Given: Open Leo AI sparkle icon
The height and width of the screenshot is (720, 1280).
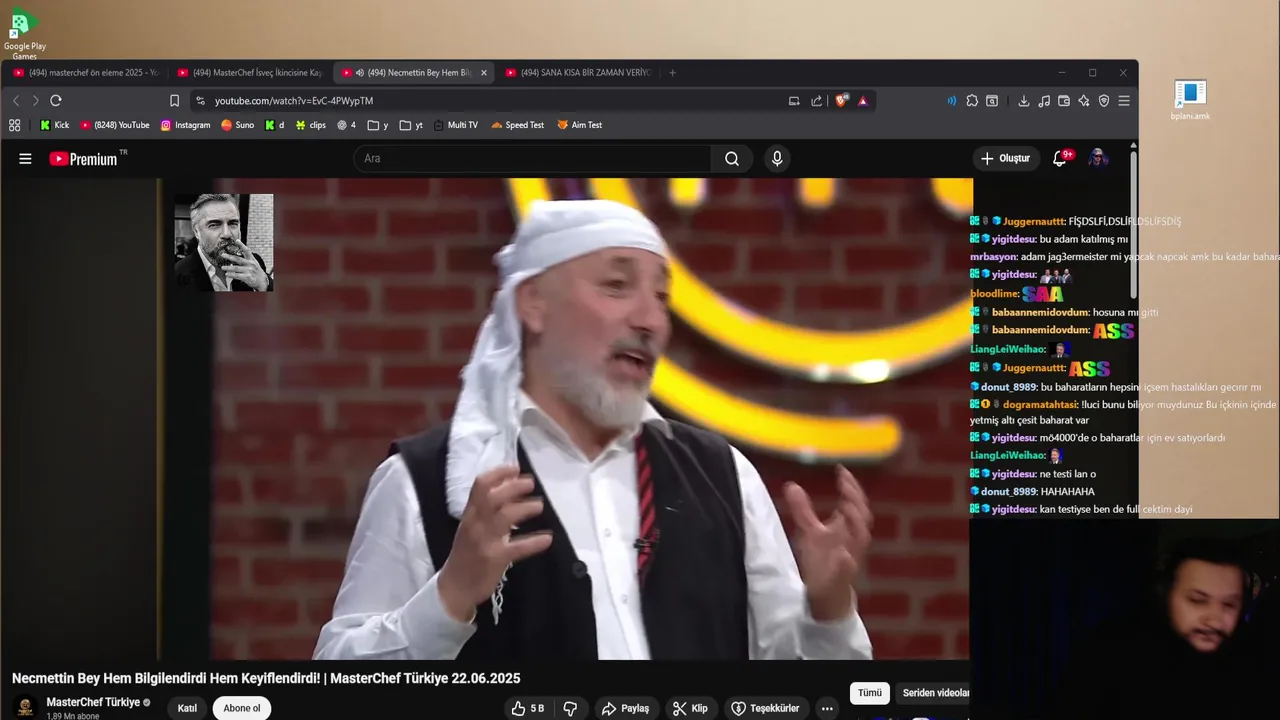Looking at the screenshot, I should 1084,101.
